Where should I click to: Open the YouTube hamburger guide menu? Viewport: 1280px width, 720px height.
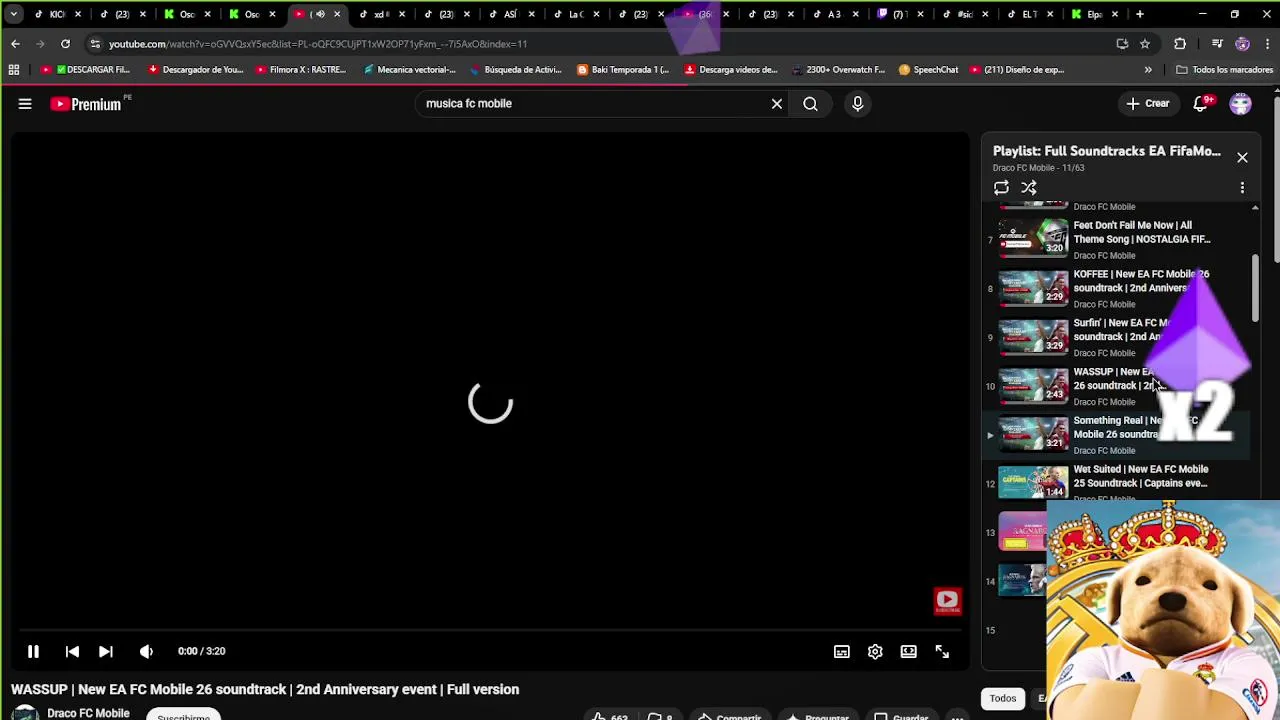pos(25,103)
